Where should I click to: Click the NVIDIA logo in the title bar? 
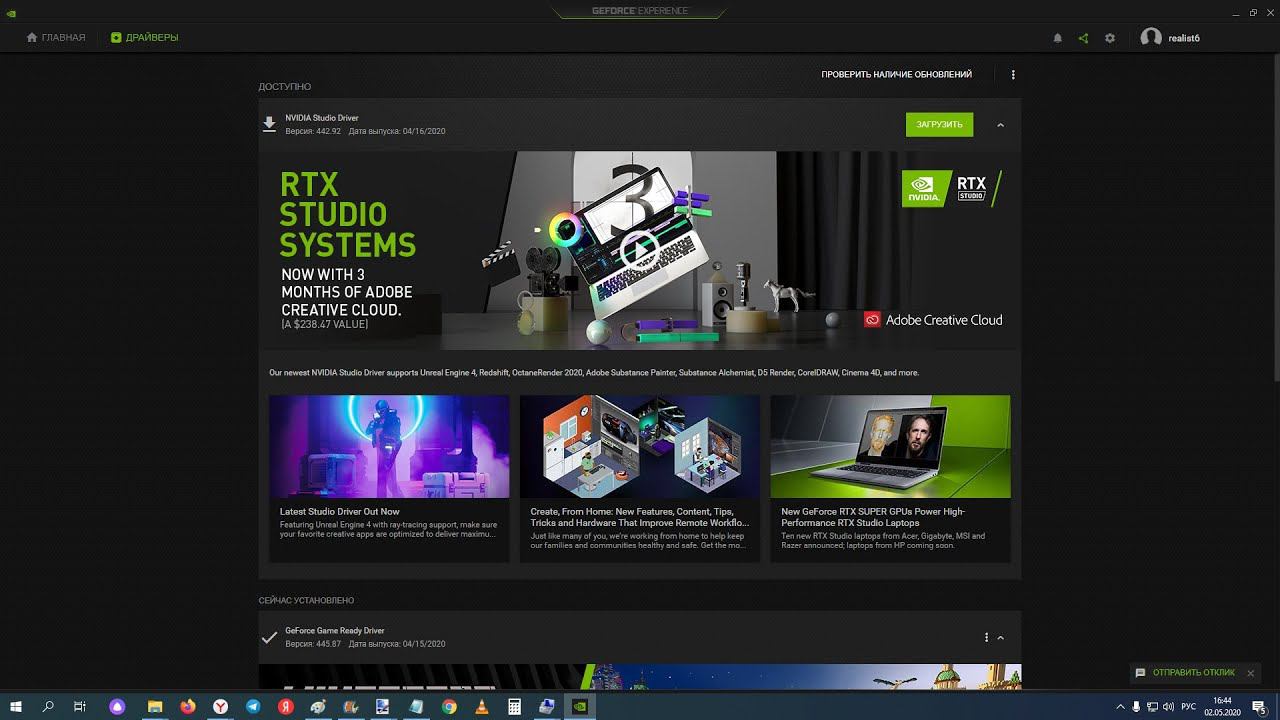pyautogui.click(x=10, y=12)
